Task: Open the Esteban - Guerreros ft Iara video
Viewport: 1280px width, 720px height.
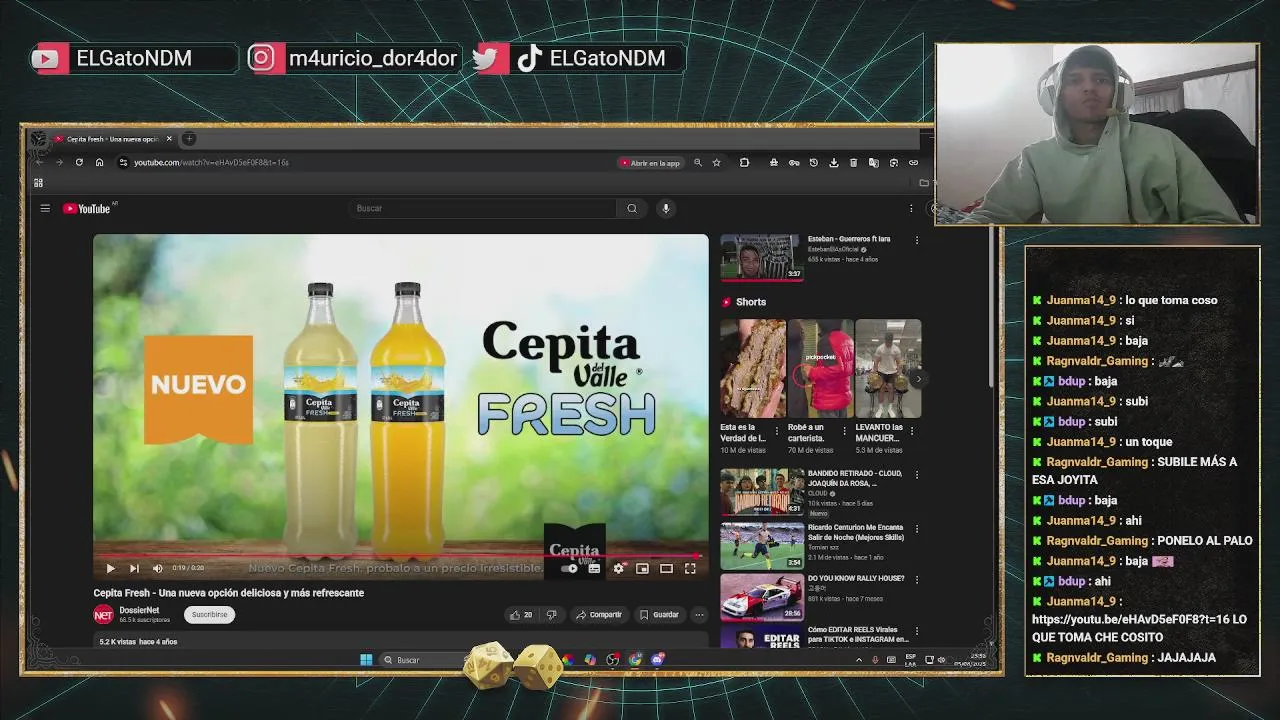Action: click(761, 258)
